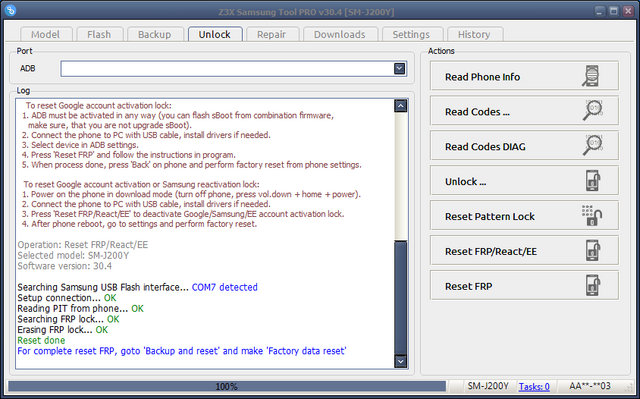Click AA**-**03 serial in status bar

(590, 386)
